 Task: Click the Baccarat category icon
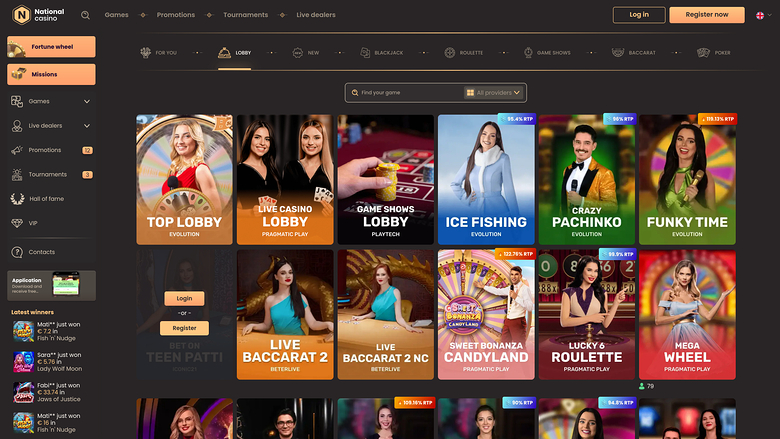[618, 53]
